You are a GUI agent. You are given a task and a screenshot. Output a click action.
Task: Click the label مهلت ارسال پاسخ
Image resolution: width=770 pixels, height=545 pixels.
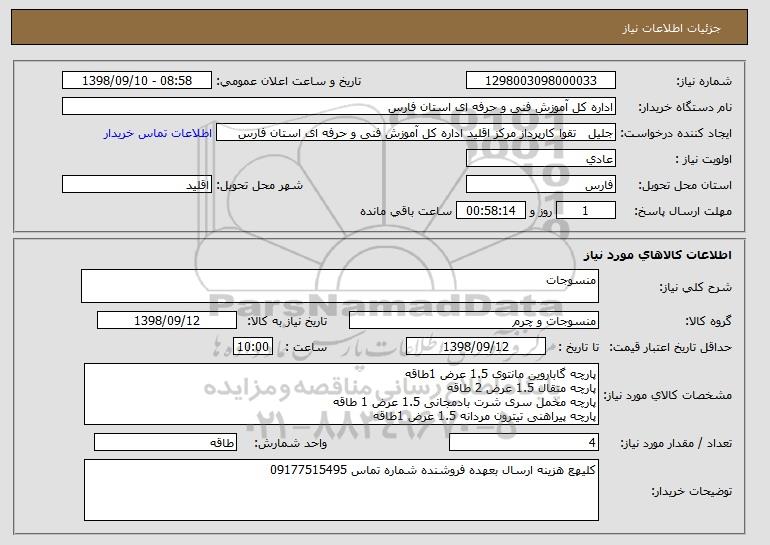(683, 211)
